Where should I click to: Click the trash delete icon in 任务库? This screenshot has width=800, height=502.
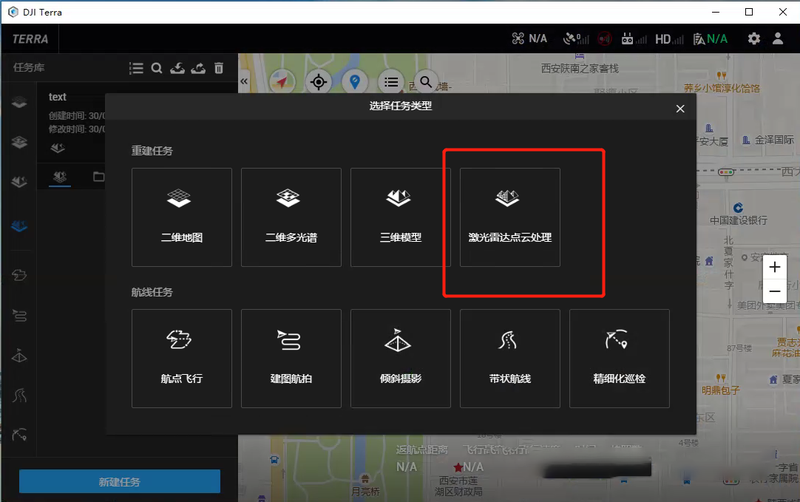pyautogui.click(x=219, y=68)
